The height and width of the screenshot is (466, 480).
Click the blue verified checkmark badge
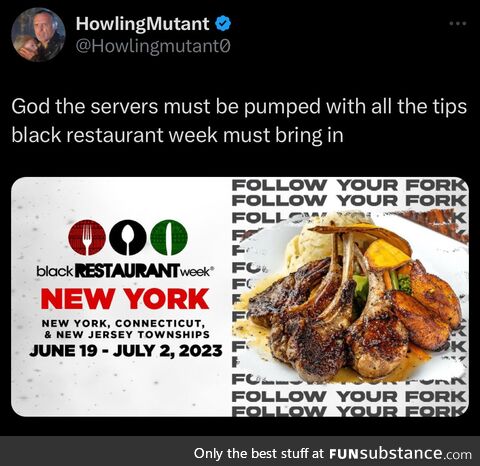[x=223, y=24]
